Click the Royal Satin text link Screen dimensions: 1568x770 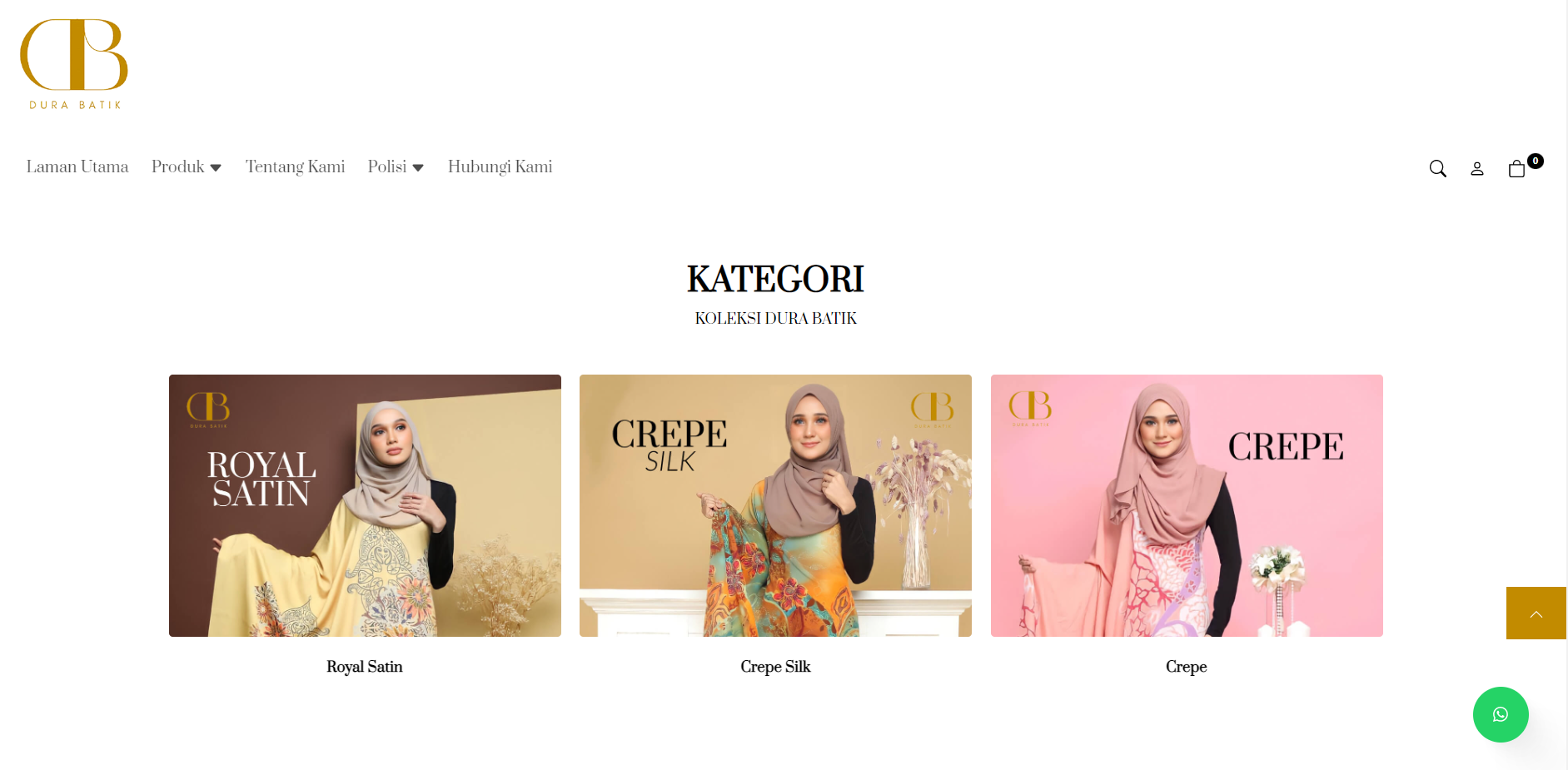pyautogui.click(x=365, y=667)
